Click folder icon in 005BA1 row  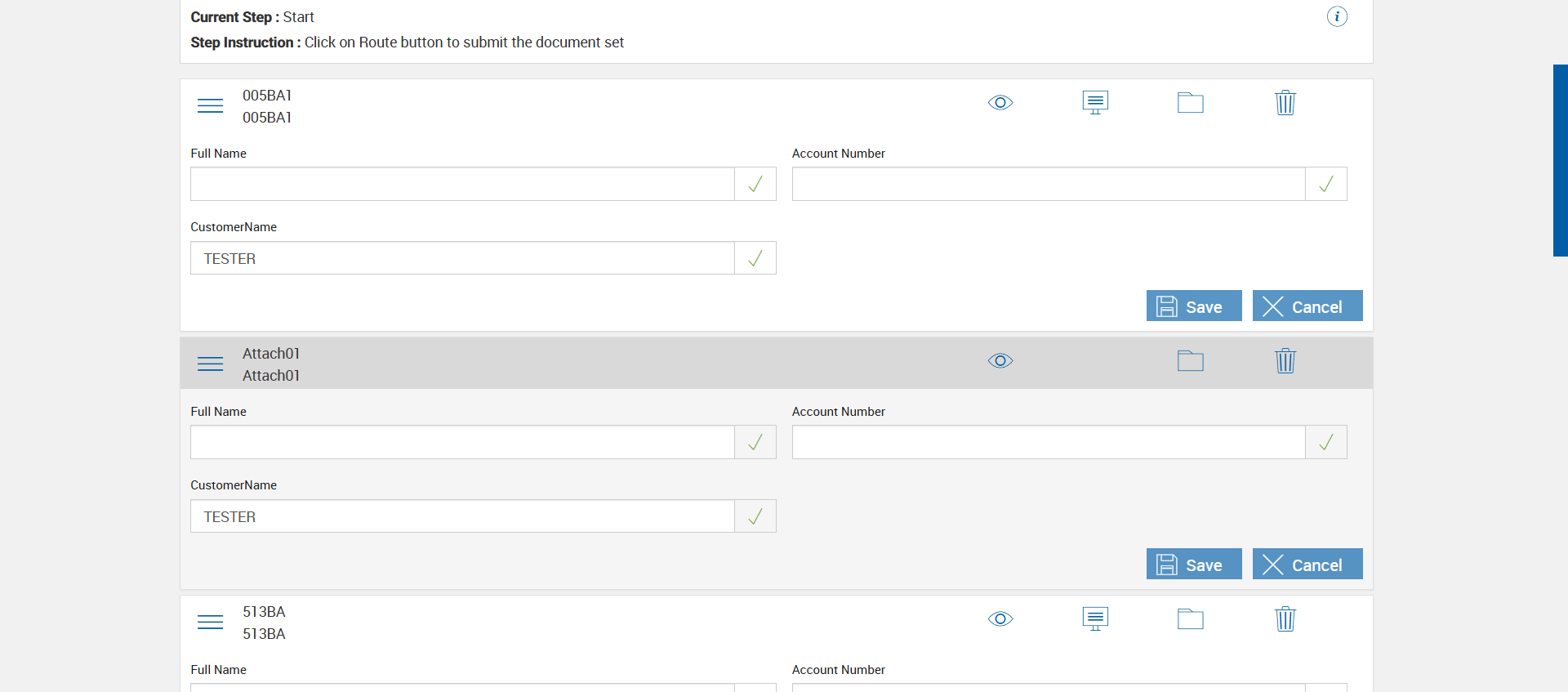click(x=1190, y=103)
